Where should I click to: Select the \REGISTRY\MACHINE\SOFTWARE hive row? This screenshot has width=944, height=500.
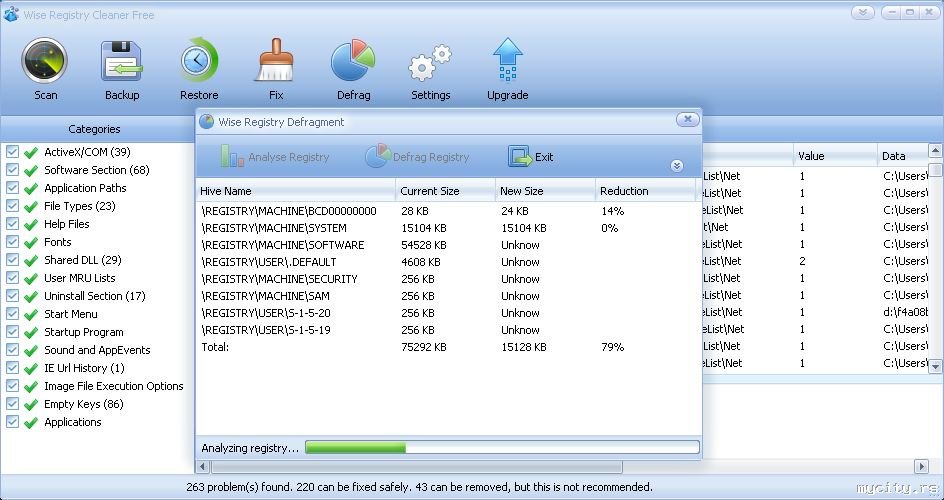point(448,245)
